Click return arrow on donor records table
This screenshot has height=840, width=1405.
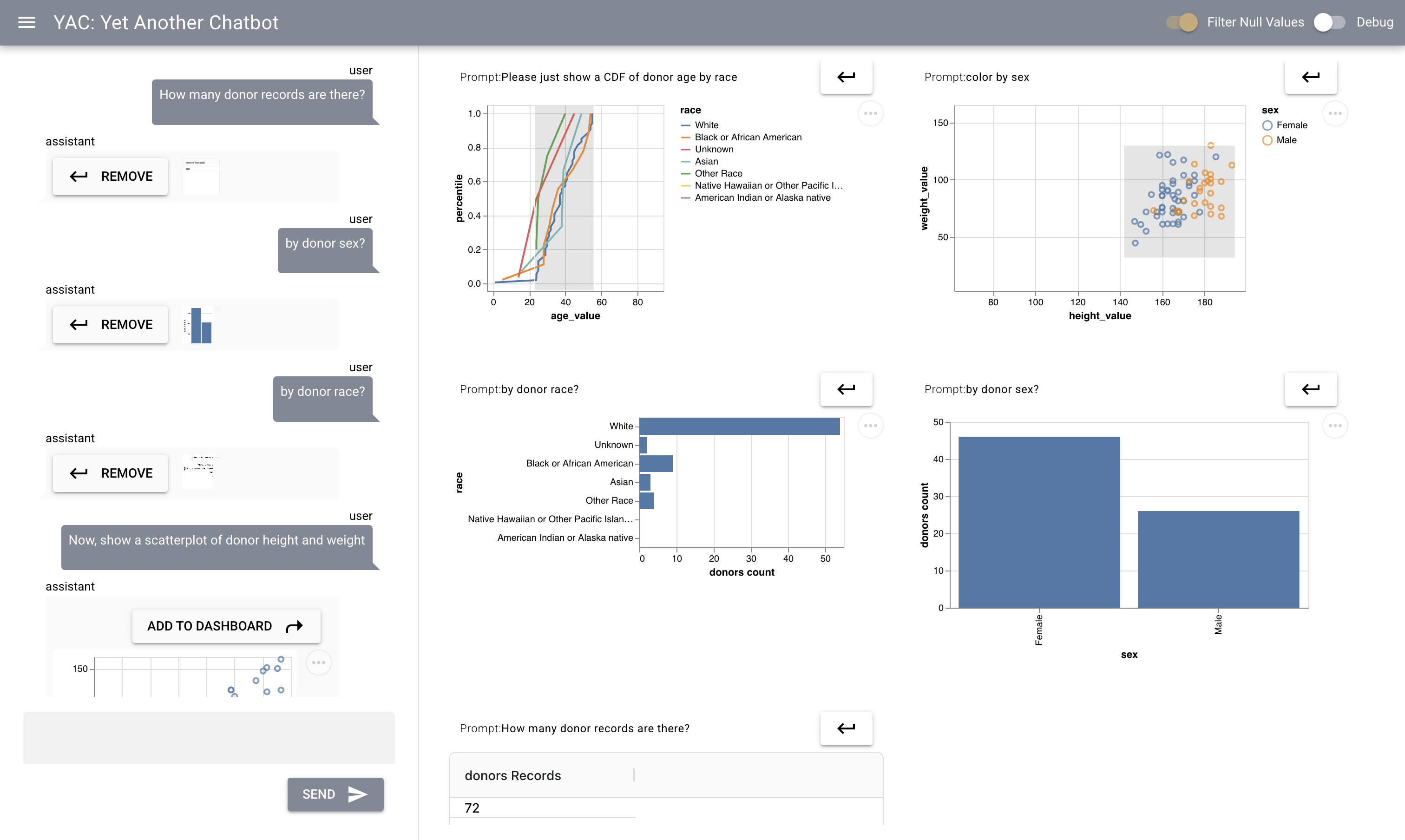pyautogui.click(x=846, y=728)
